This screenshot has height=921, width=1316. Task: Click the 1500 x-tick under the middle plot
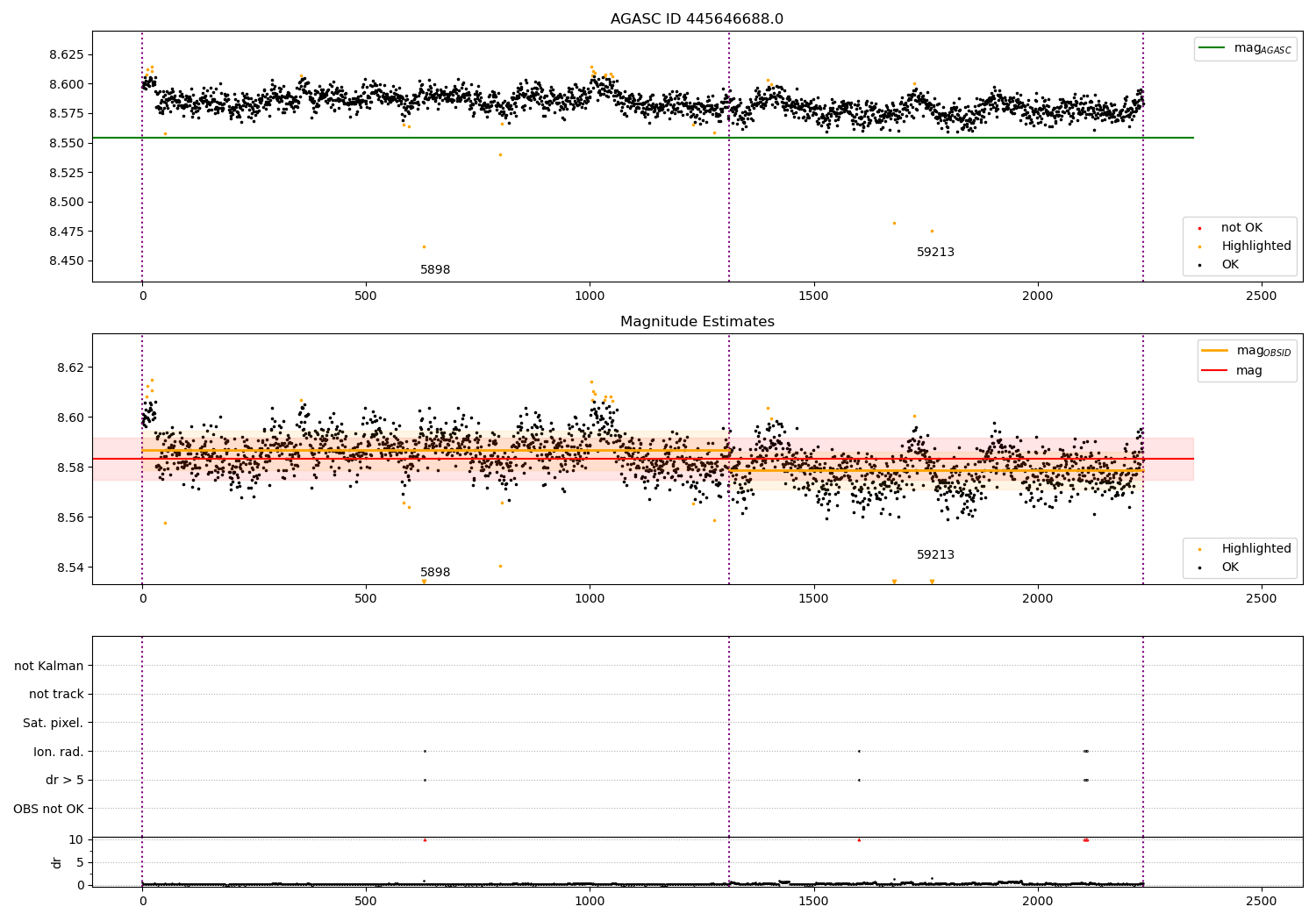pyautogui.click(x=813, y=599)
